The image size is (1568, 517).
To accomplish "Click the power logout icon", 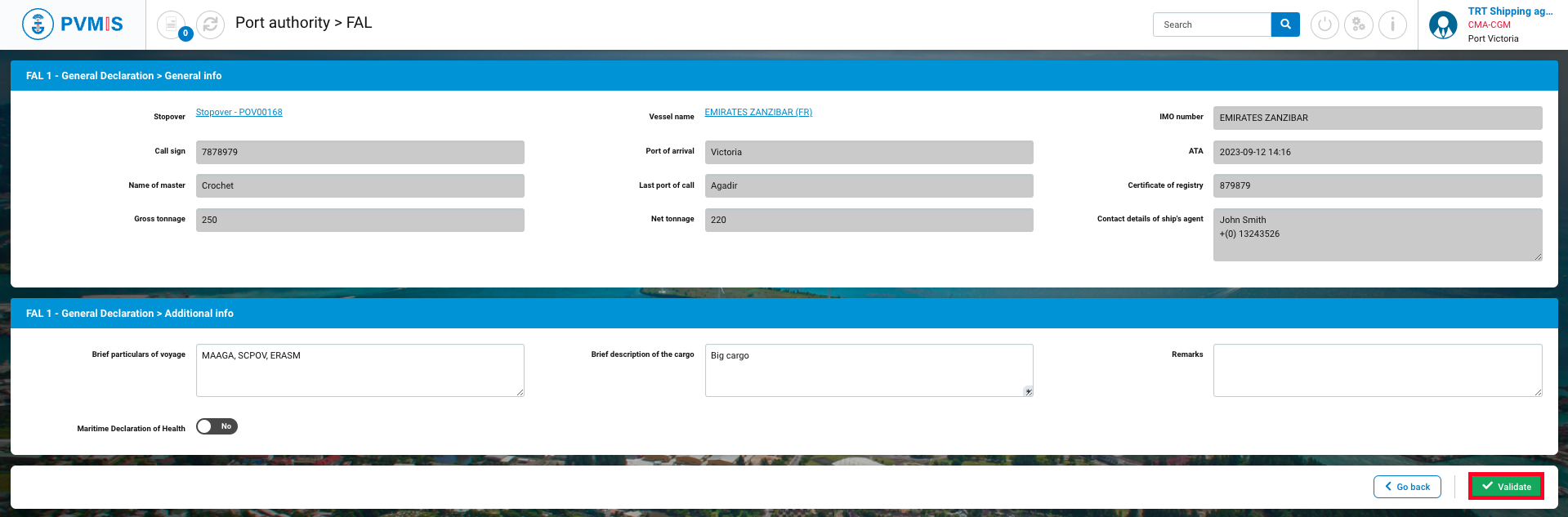I will pos(1325,25).
